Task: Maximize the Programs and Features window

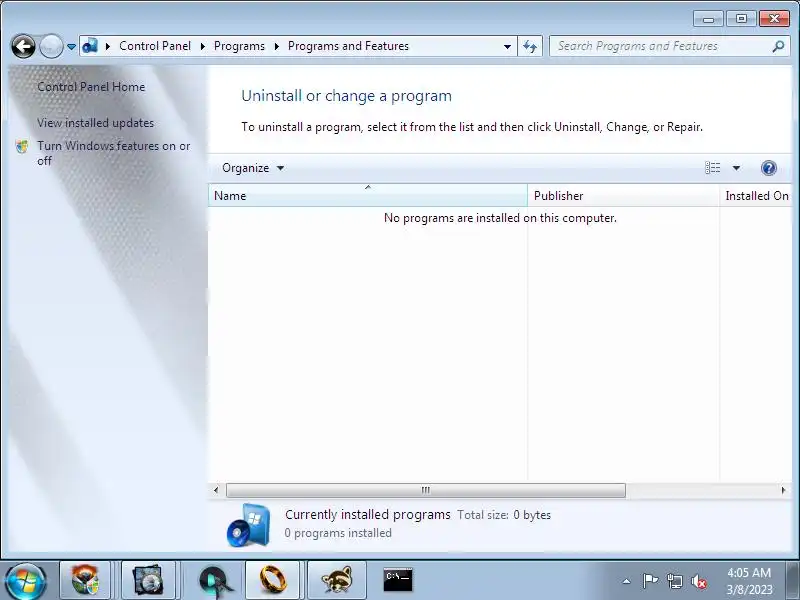Action: [x=741, y=19]
